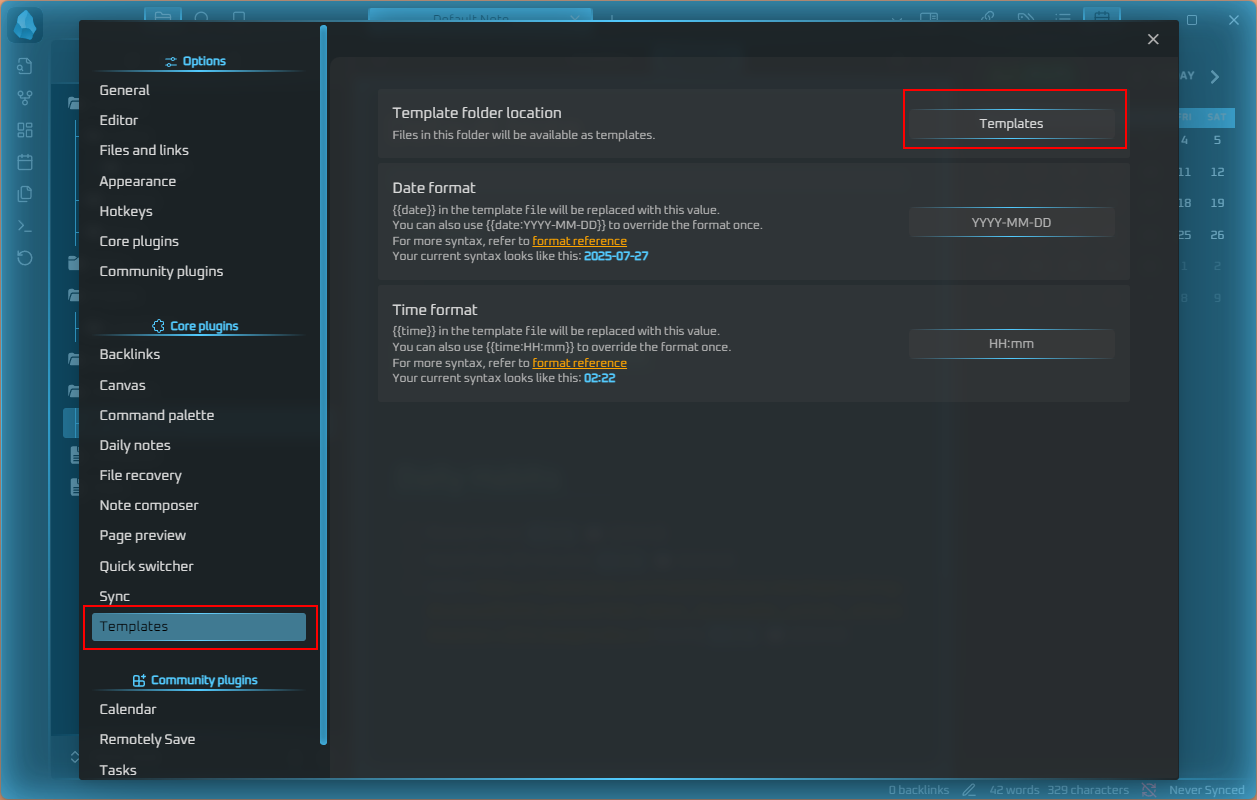Image resolution: width=1257 pixels, height=800 pixels.
Task: Click the Community plugins section header
Action: coord(195,680)
